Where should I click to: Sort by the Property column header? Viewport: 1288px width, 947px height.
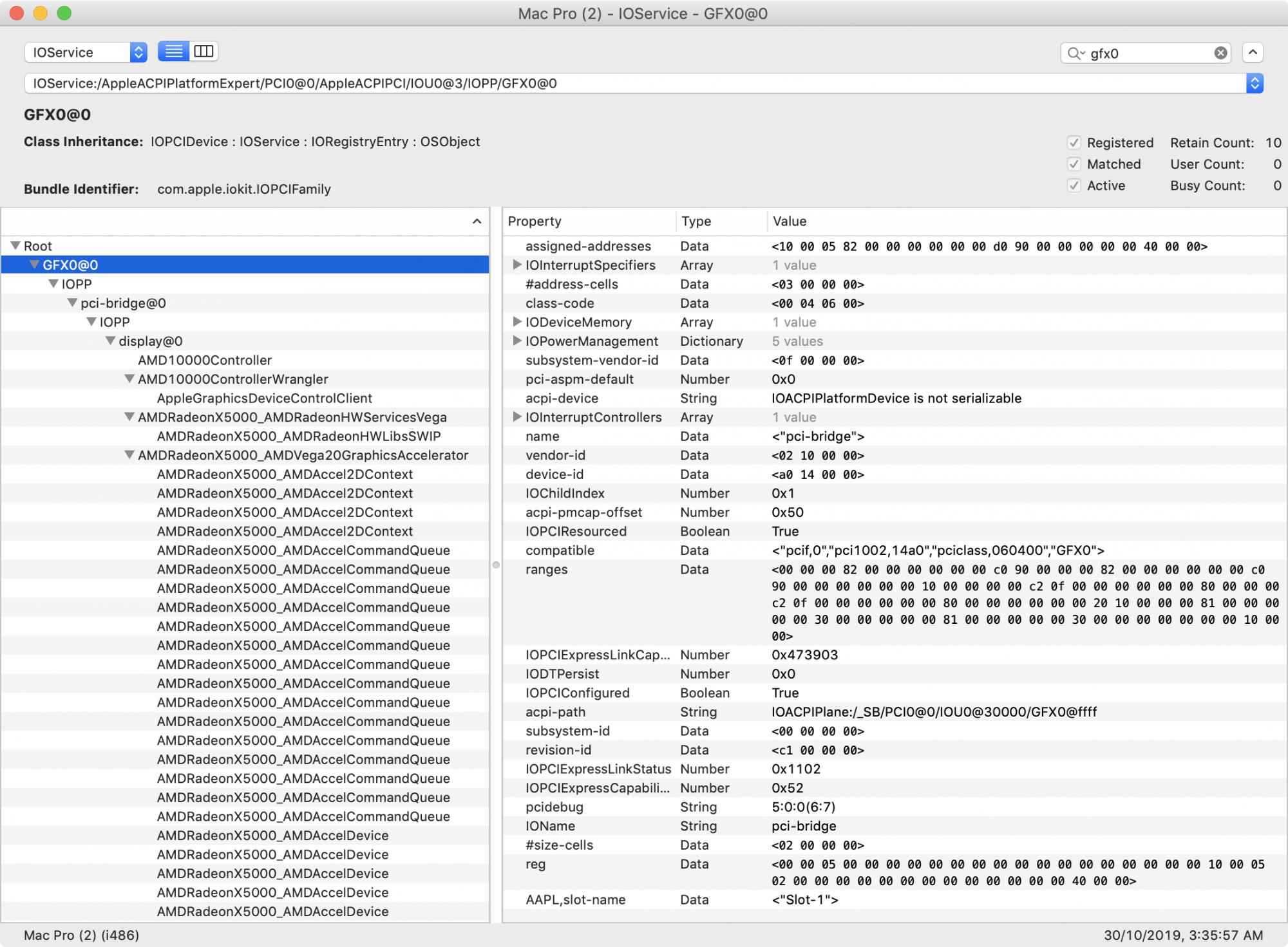point(589,221)
